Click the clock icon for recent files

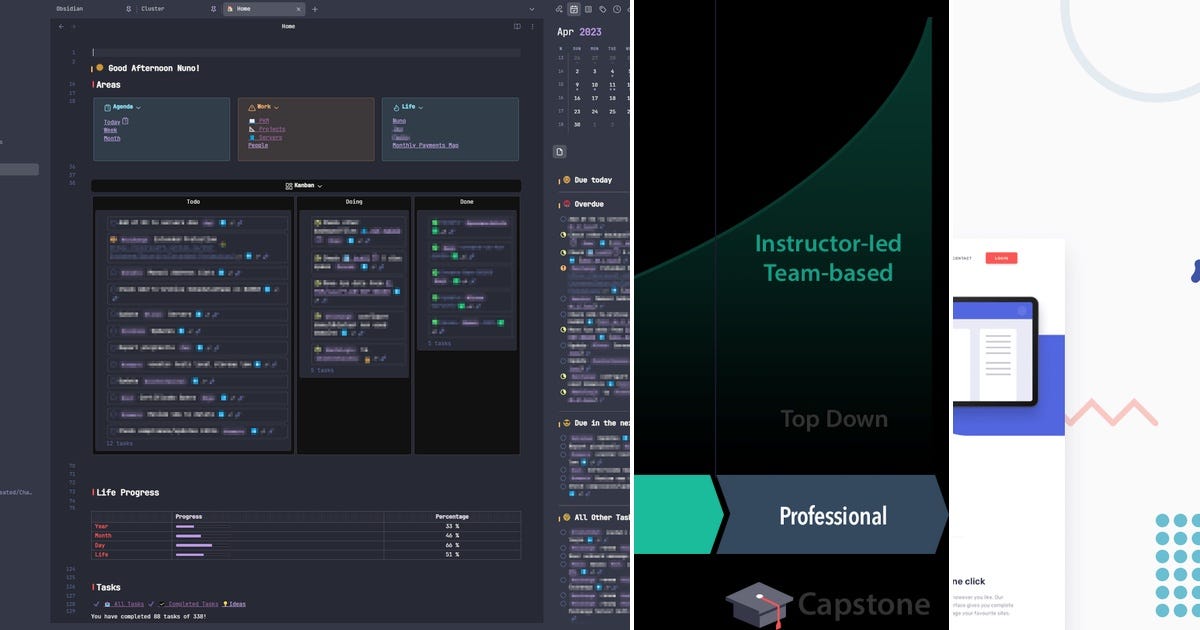[x=617, y=10]
